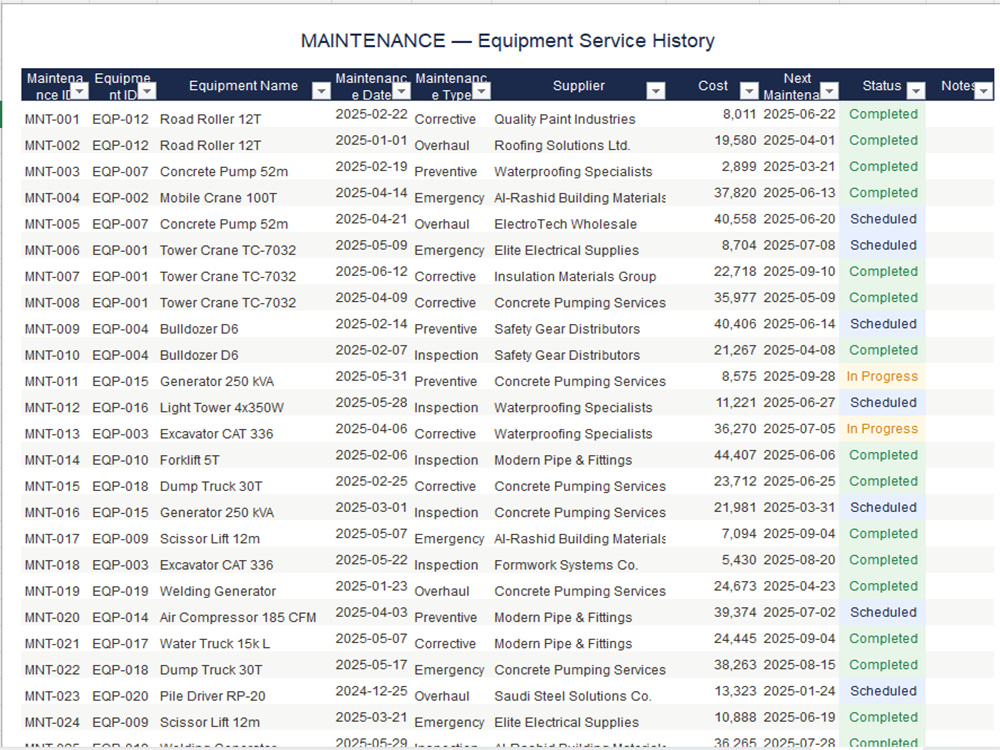Select Completed status in row MNT-001
This screenshot has width=1000, height=750.
pos(883,114)
